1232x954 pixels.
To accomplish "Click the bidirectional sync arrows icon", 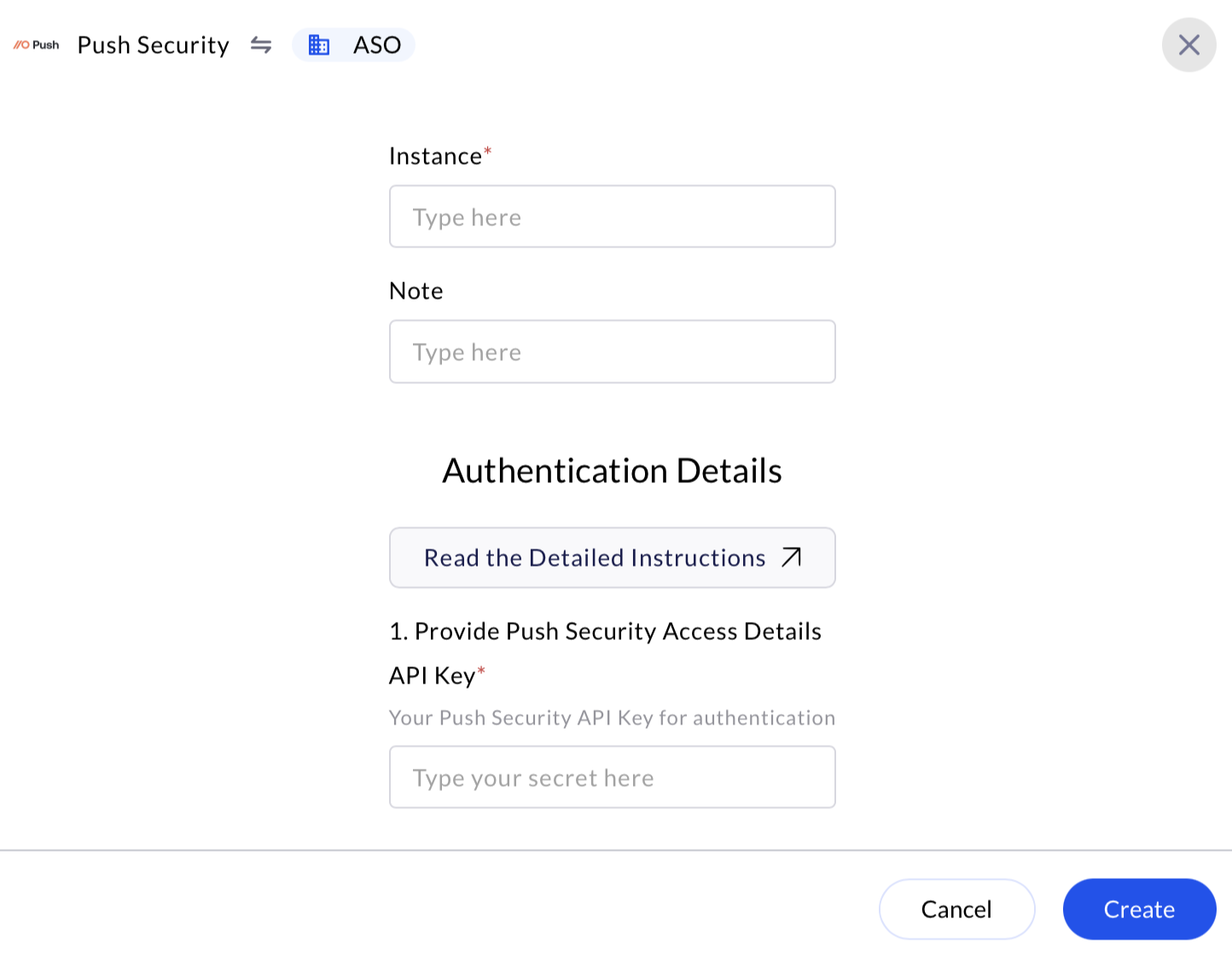I will click(261, 44).
